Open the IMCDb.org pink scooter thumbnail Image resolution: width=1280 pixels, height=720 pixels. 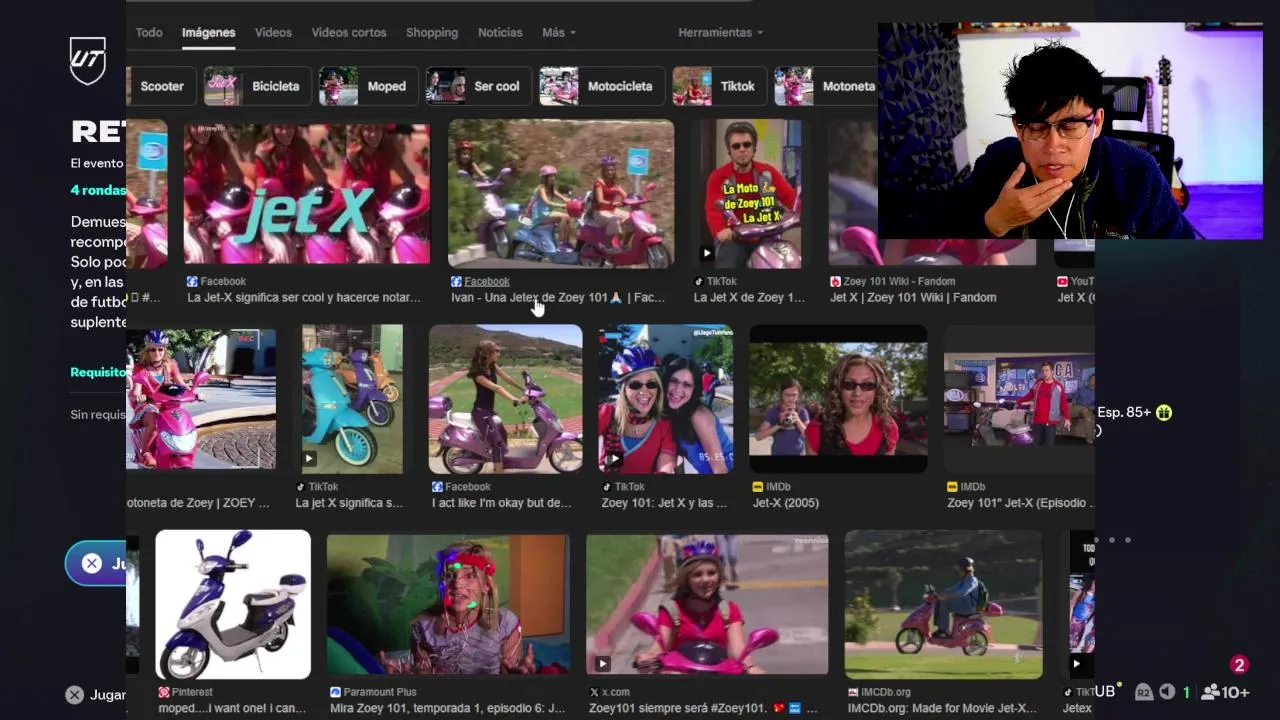(x=943, y=605)
